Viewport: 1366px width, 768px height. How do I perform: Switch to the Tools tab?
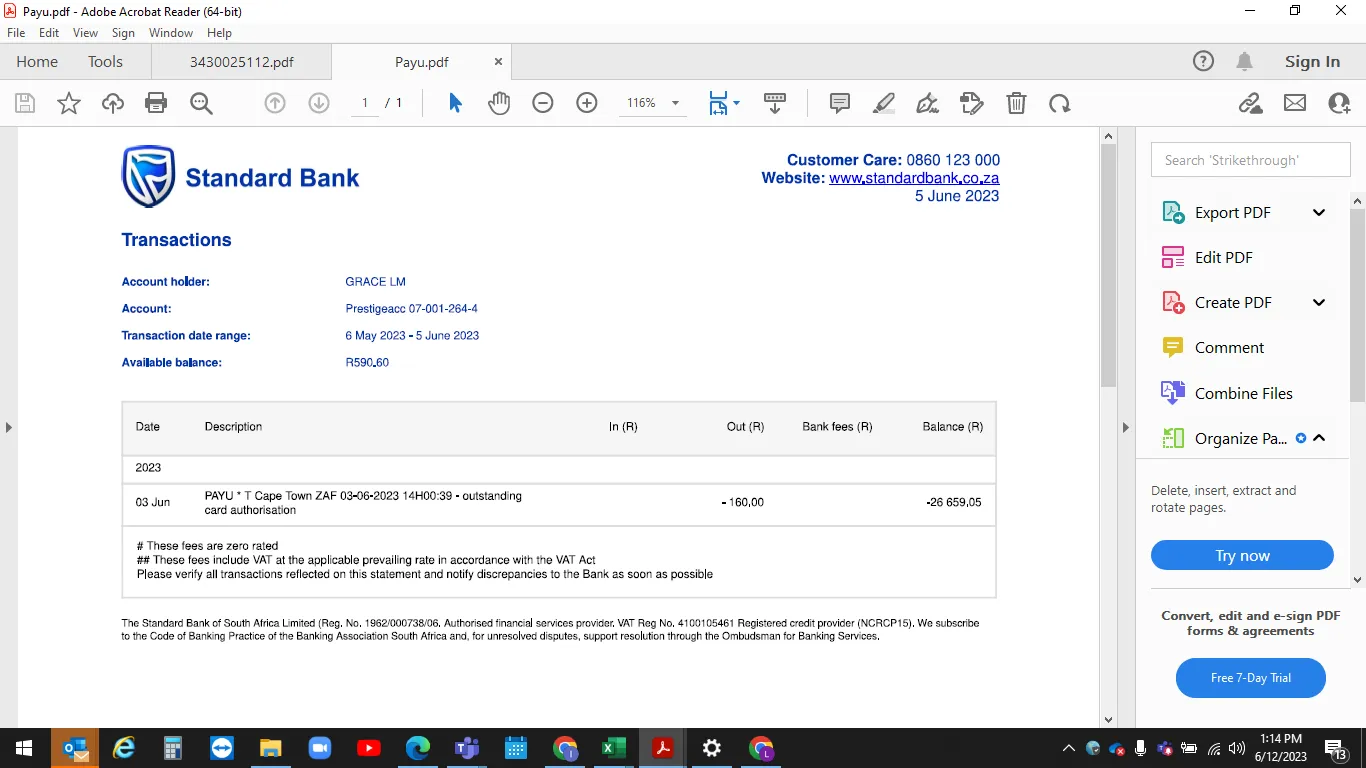tap(105, 61)
